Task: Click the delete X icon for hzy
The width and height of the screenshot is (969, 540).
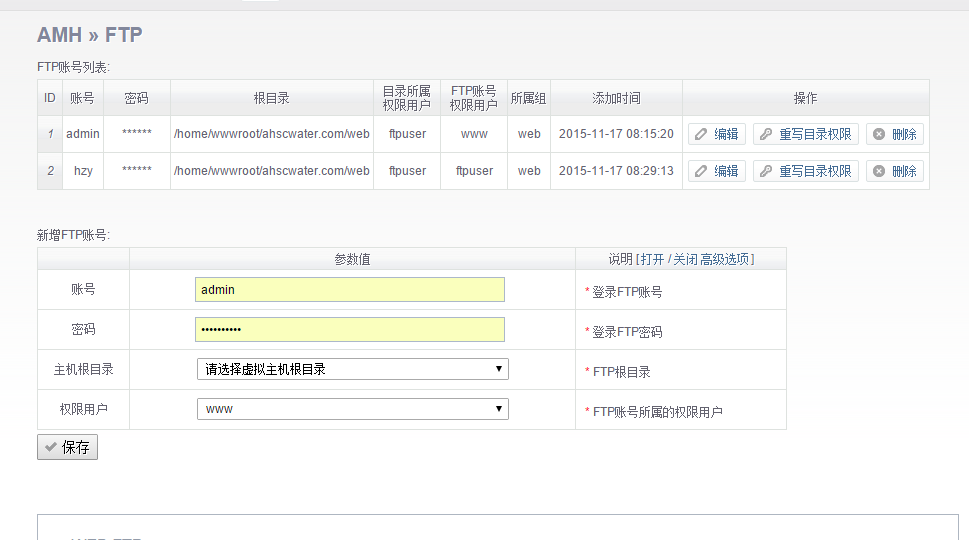Action: click(x=879, y=171)
